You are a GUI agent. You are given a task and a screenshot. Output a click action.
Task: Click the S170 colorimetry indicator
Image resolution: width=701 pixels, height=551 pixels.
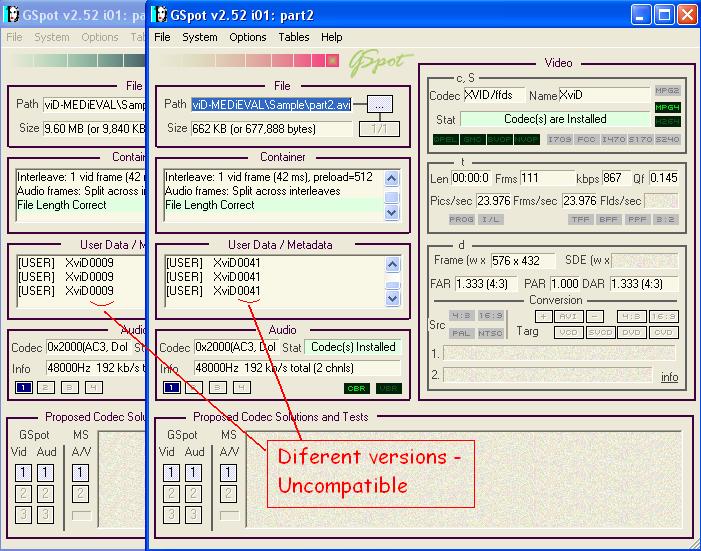tap(640, 140)
